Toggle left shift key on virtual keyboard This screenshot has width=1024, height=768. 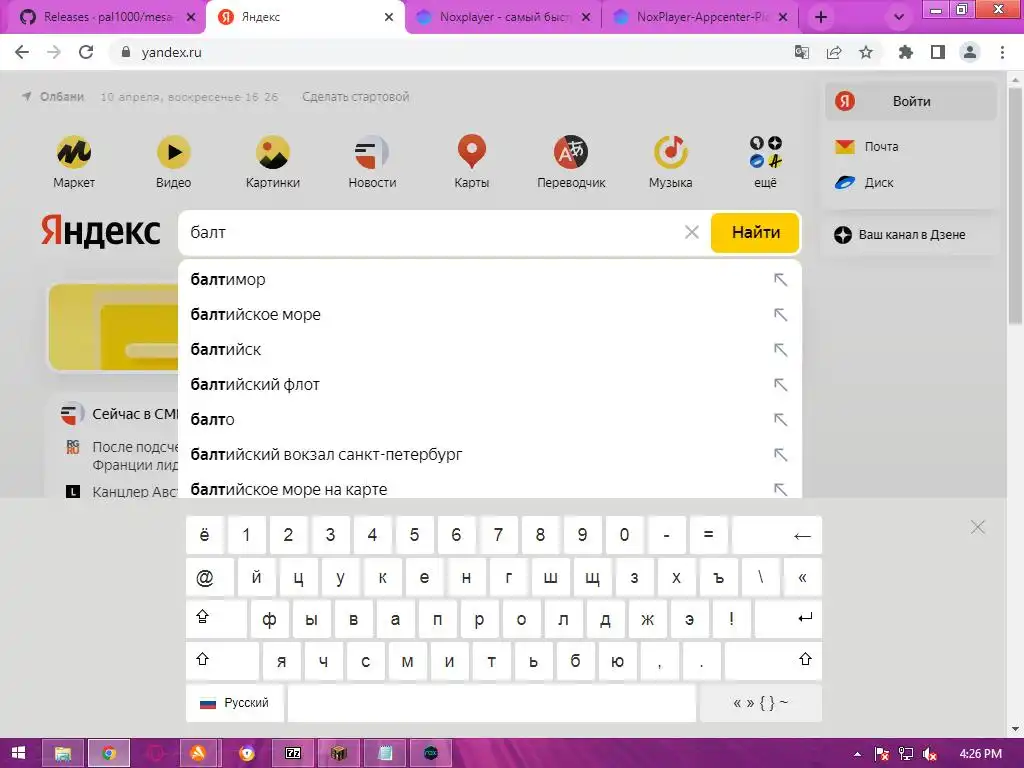click(222, 660)
